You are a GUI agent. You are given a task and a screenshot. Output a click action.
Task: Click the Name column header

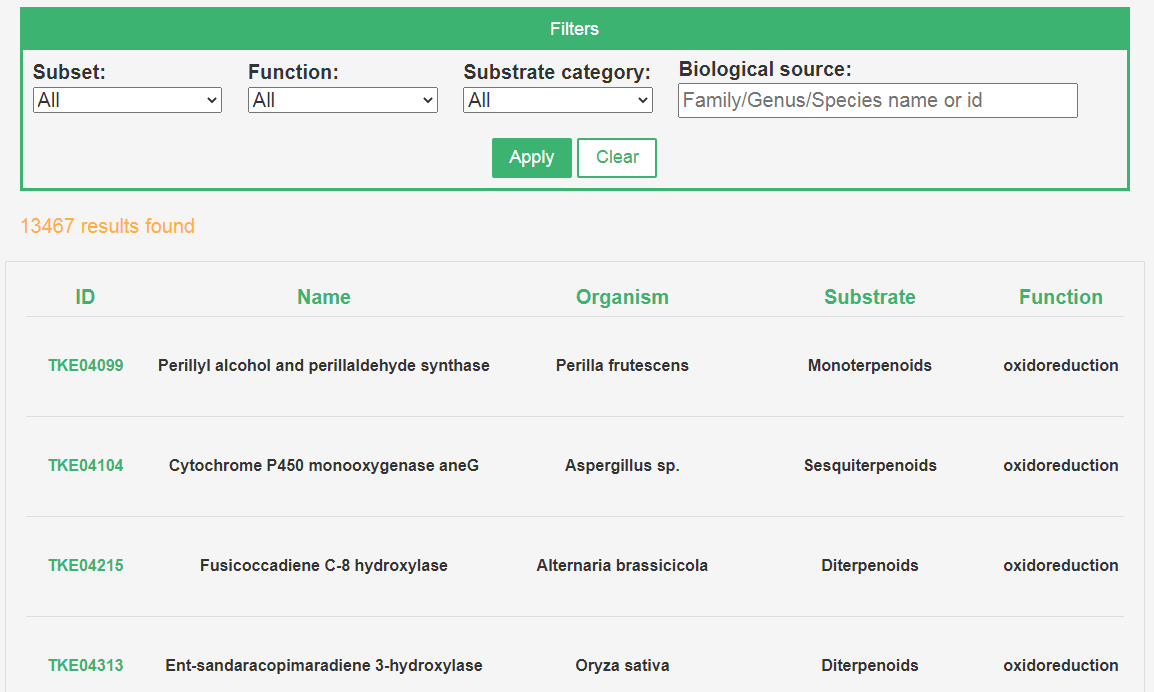click(324, 297)
